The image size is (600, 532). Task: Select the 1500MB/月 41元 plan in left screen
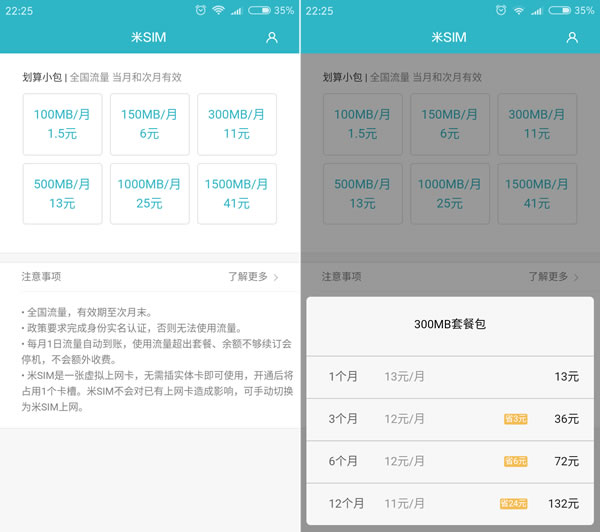coord(237,194)
